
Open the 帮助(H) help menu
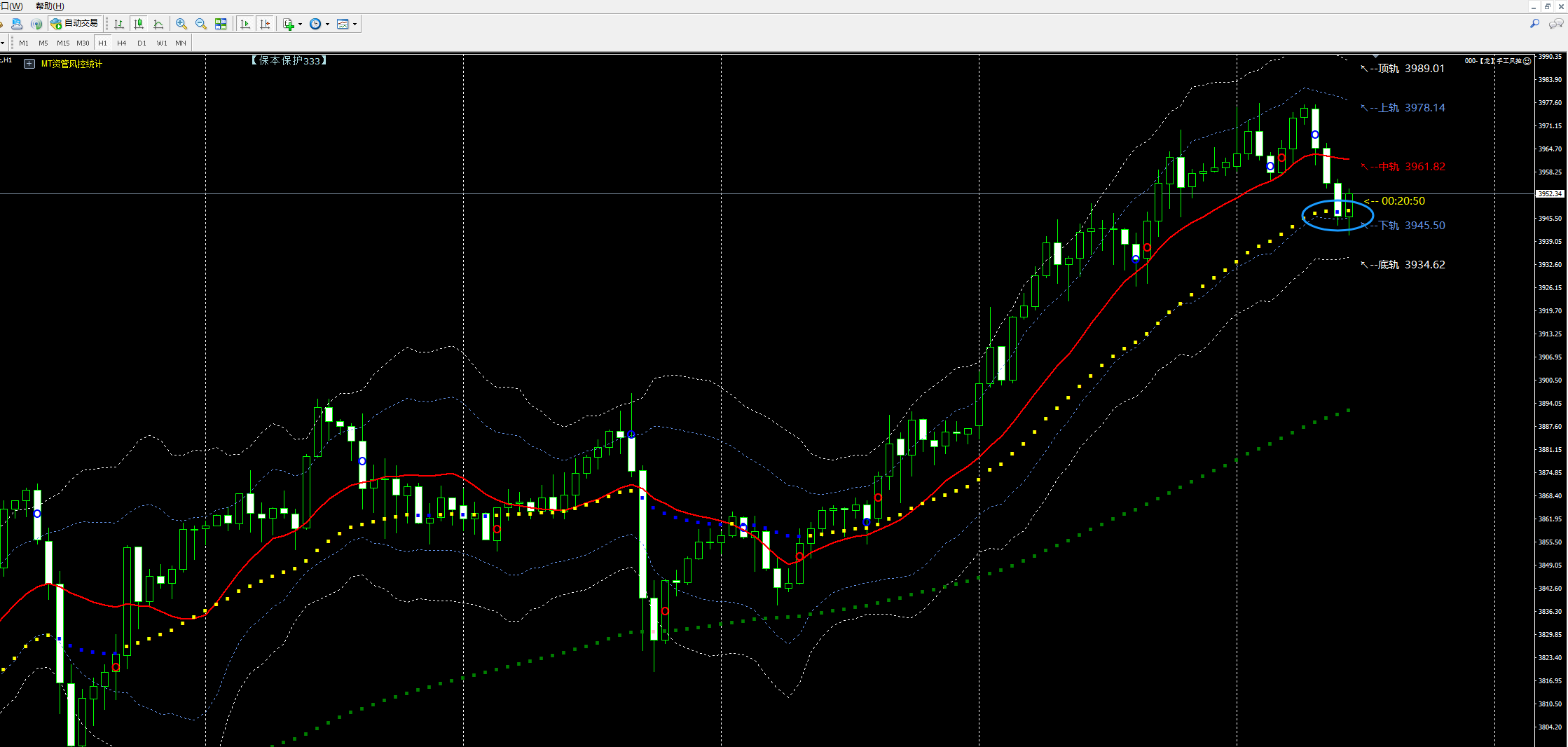coord(50,6)
